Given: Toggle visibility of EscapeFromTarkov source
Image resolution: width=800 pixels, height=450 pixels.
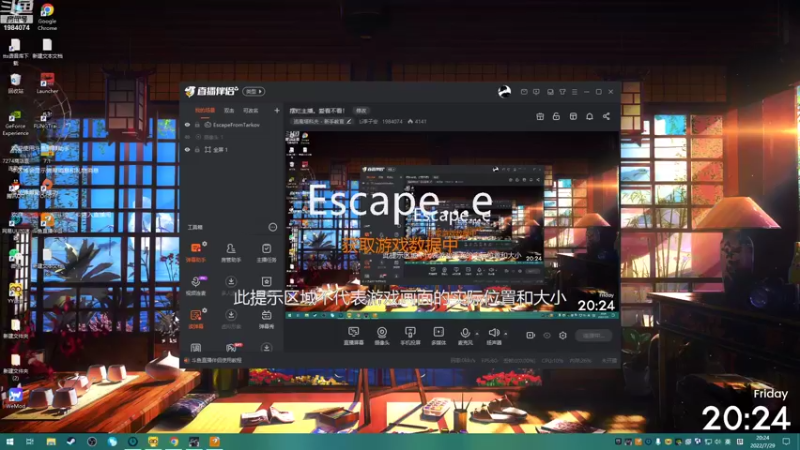Looking at the screenshot, I should click(x=187, y=124).
